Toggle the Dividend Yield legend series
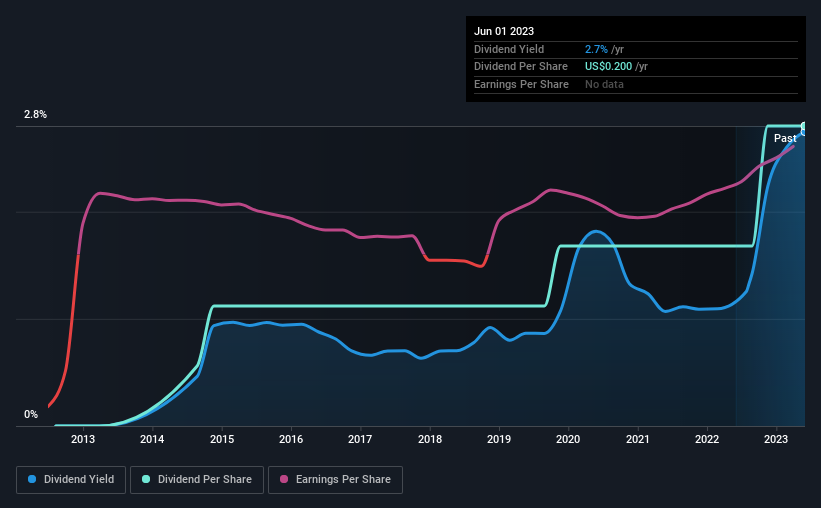Screen dimensions: 821x508 tap(71, 480)
